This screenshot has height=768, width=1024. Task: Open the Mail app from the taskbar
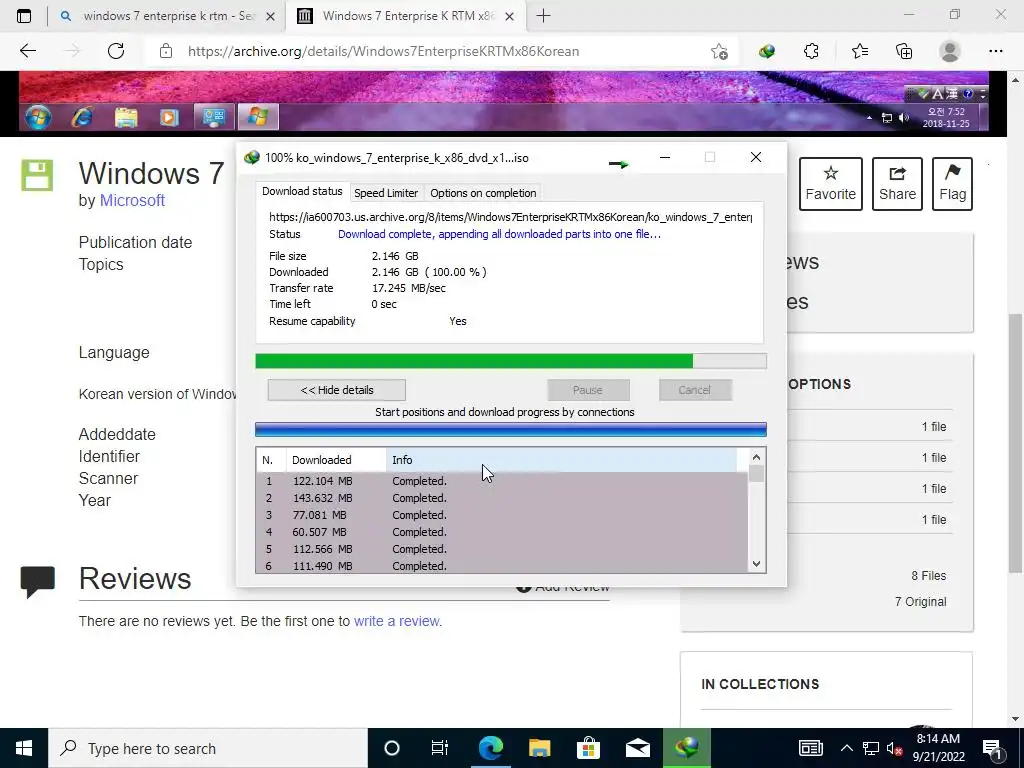[637, 748]
